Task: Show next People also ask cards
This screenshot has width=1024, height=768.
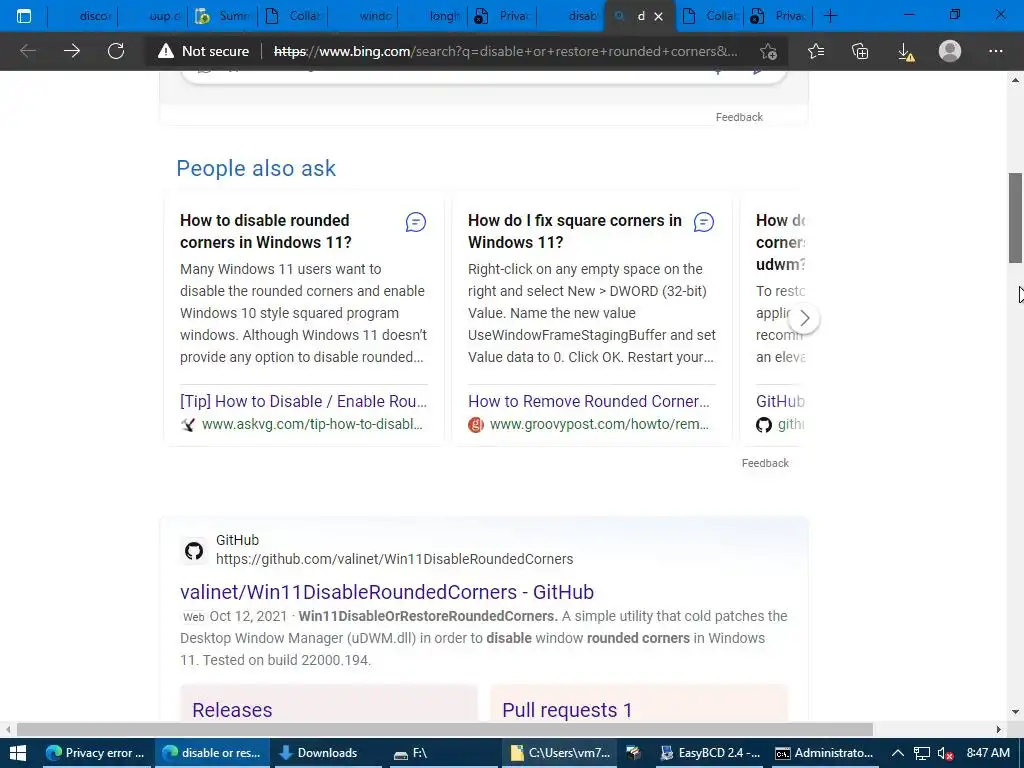Action: tap(805, 318)
